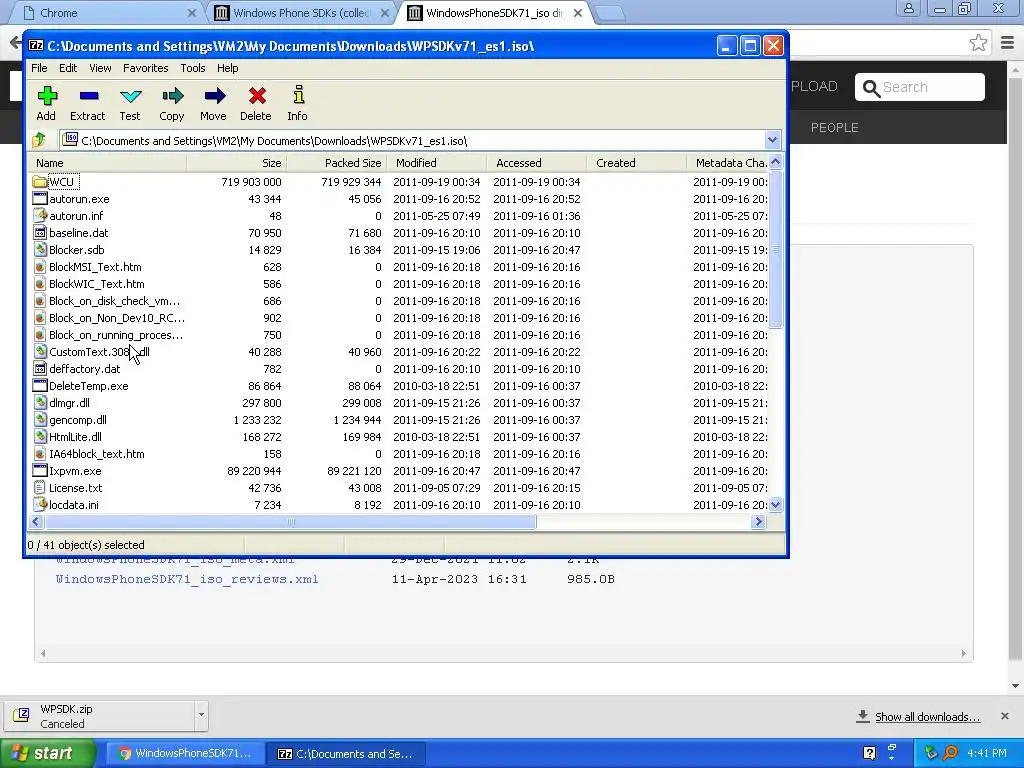Click the file list scroll up arrow
The width and height of the screenshot is (1024, 768).
(775, 162)
